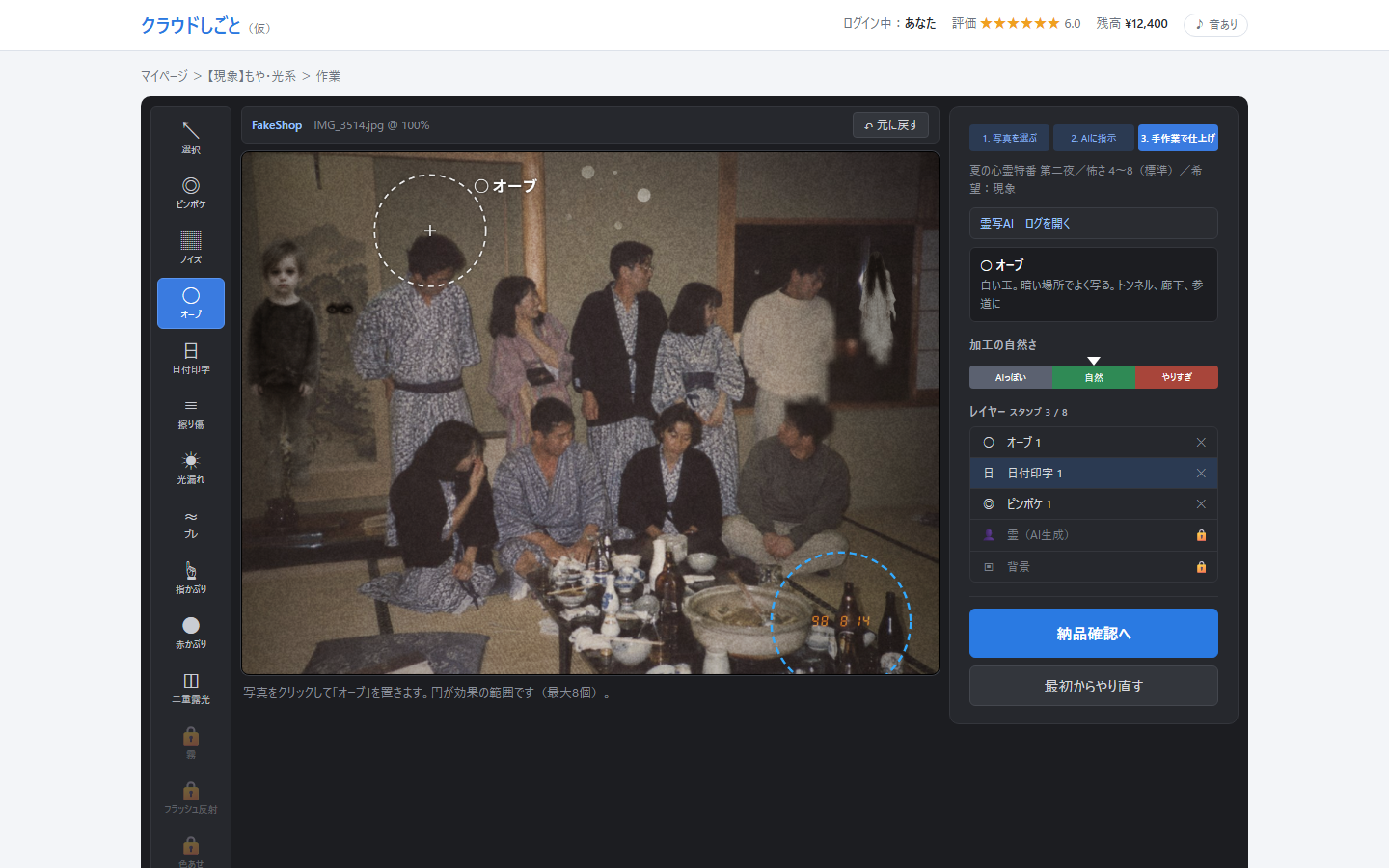Click the 評価 star rating 6.0

[1016, 24]
